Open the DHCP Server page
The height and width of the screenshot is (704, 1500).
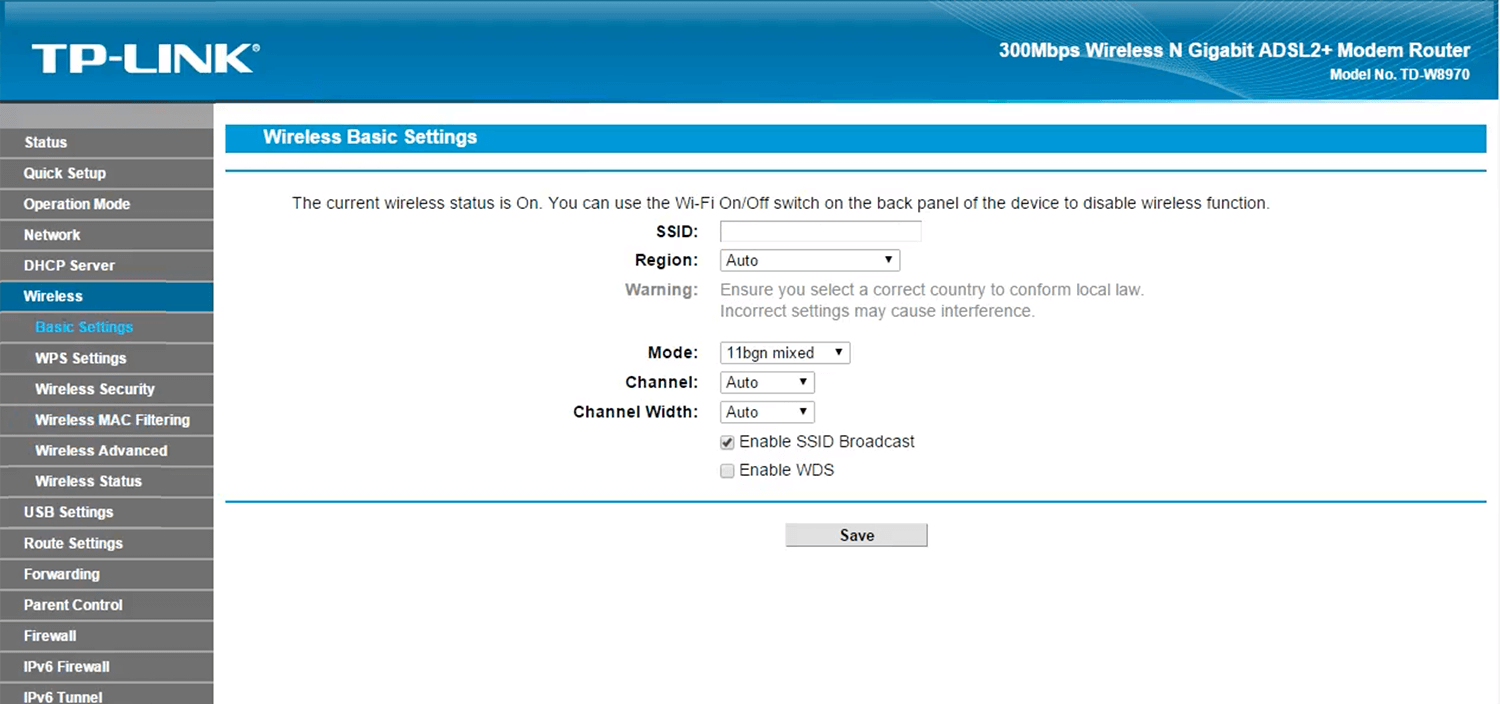coord(69,266)
